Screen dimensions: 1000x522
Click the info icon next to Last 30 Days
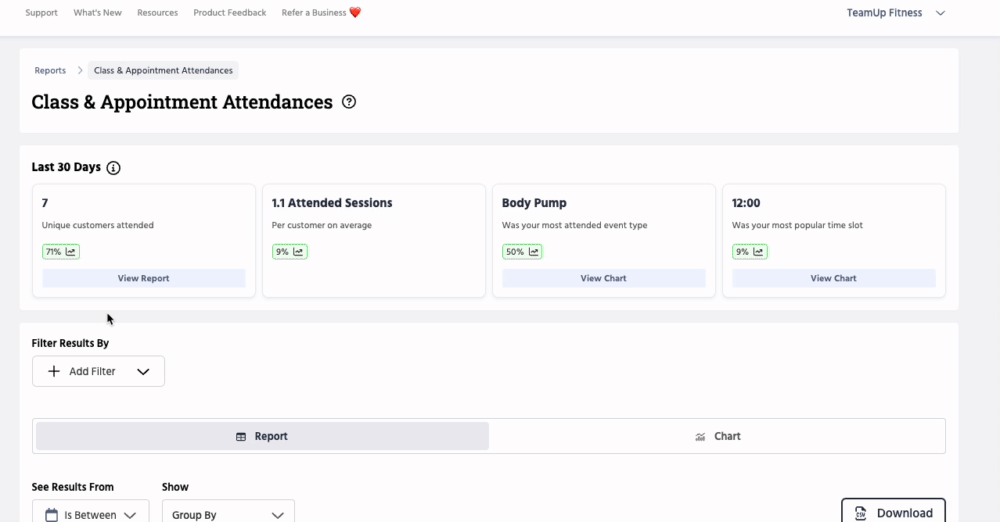tap(113, 168)
